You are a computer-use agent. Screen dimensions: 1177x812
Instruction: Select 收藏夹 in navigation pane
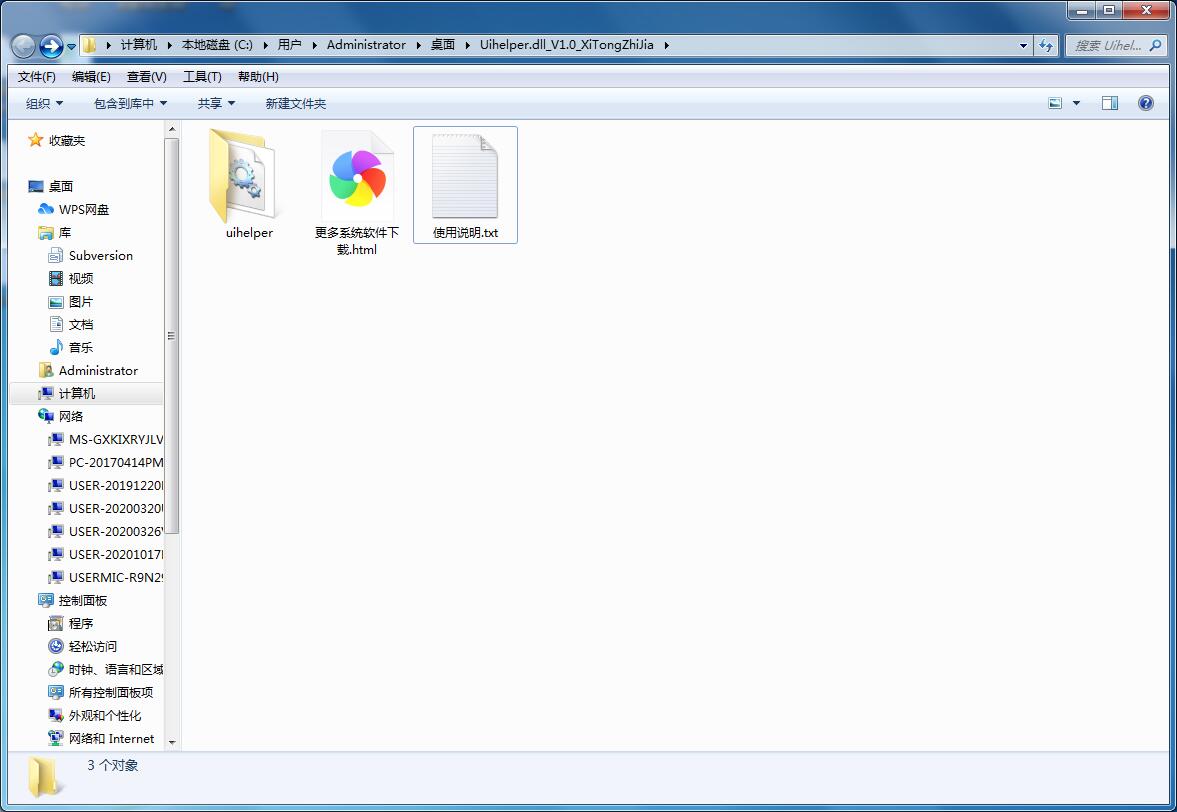click(x=67, y=140)
